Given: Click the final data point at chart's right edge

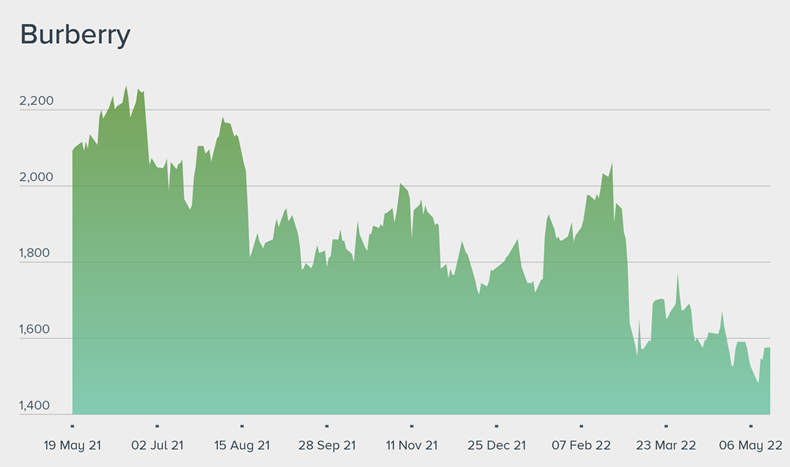Looking at the screenshot, I should coord(769,349).
